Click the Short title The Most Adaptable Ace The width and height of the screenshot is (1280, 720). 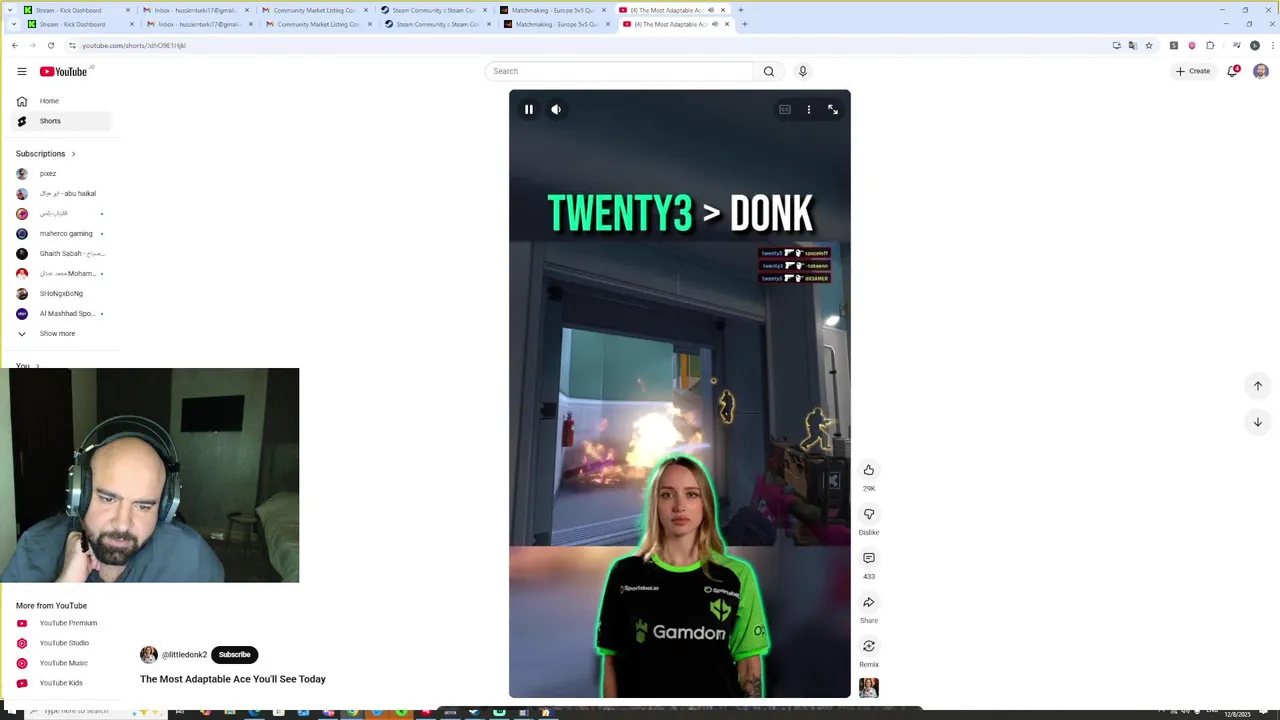233,679
